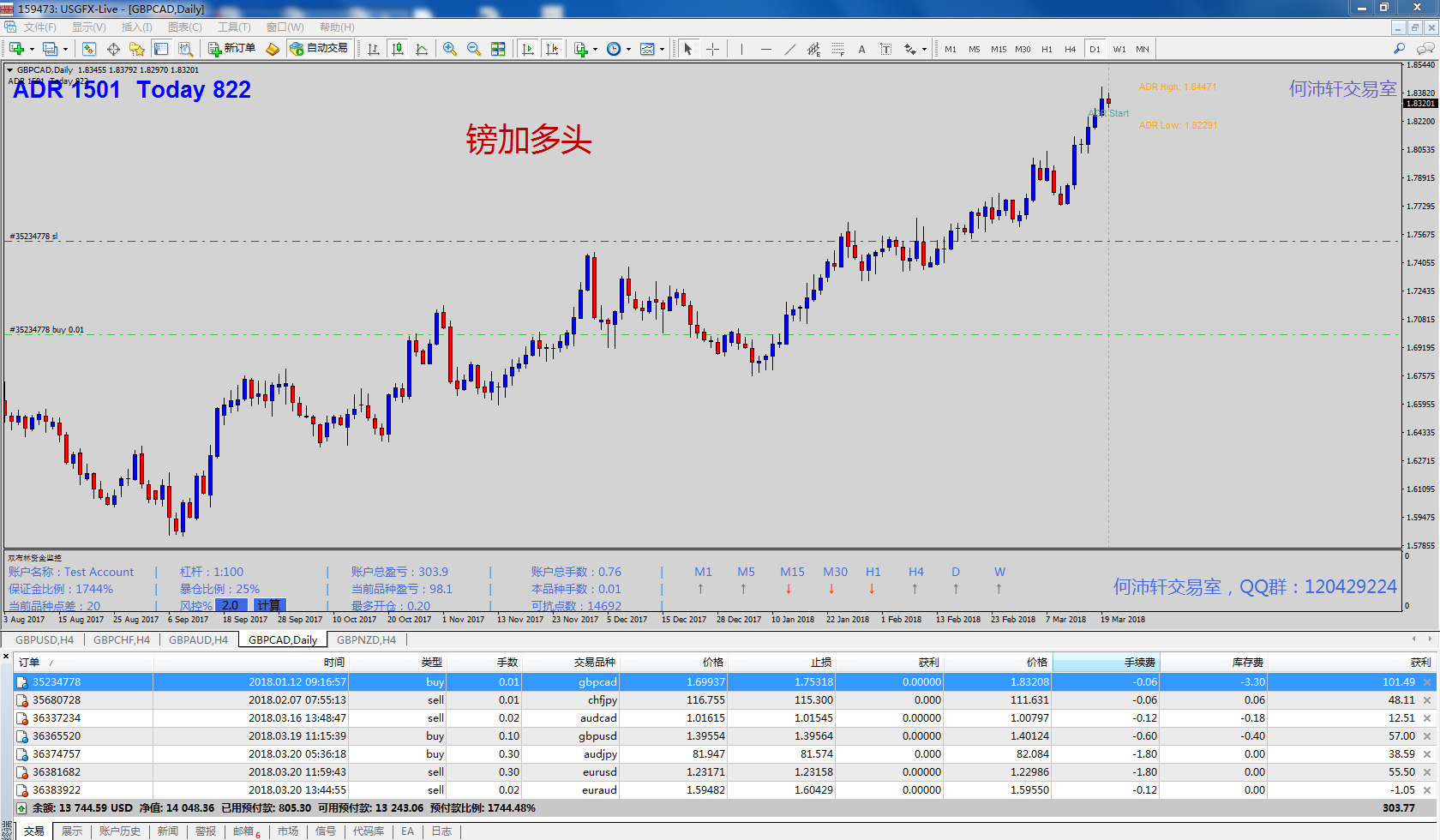1440x840 pixels.
Task: Close order 35234778 with its X
Action: 1427,682
